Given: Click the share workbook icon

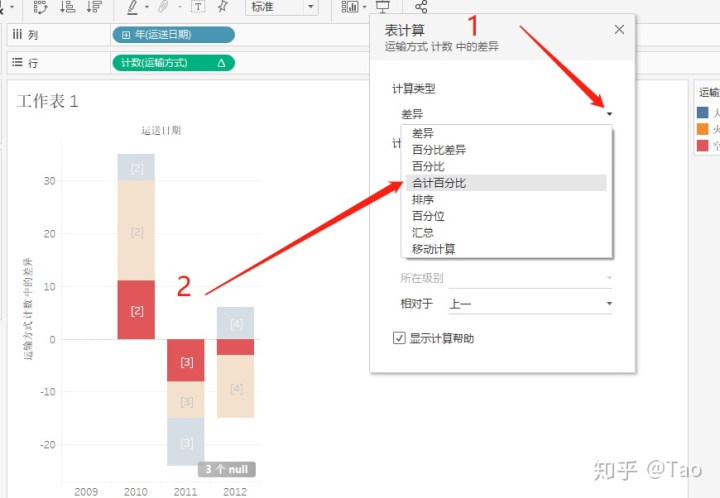Looking at the screenshot, I should pos(421,6).
